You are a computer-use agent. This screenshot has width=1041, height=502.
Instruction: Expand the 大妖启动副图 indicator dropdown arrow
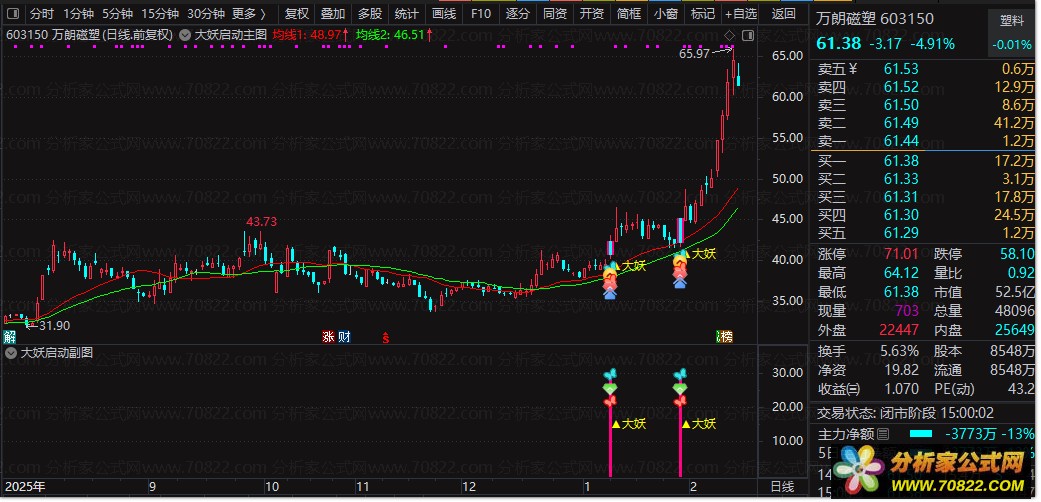pos(11,353)
